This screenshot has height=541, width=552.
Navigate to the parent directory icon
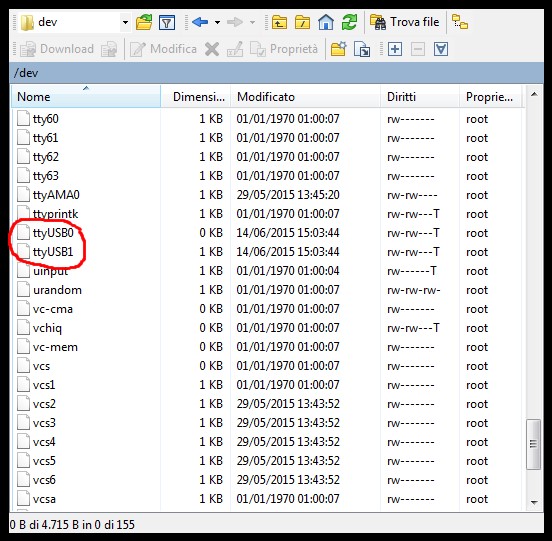(x=279, y=23)
